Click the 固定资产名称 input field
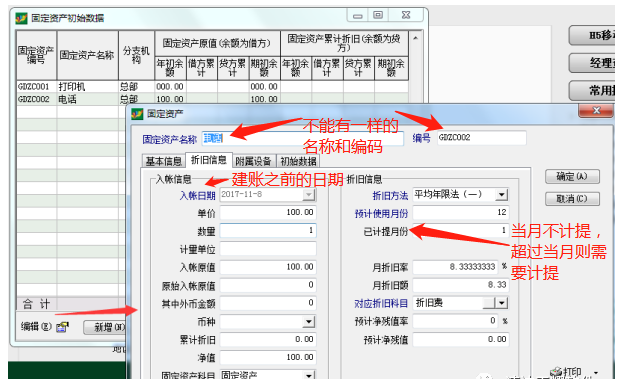This screenshot has width=619, height=379. pyautogui.click(x=302, y=138)
